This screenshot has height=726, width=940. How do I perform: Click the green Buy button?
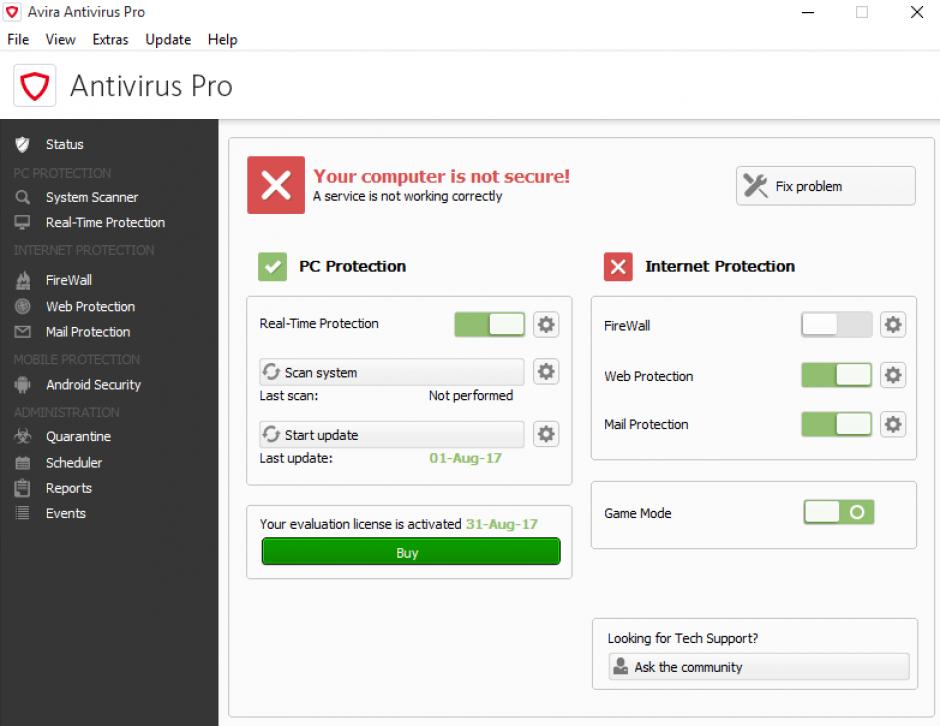tap(411, 552)
